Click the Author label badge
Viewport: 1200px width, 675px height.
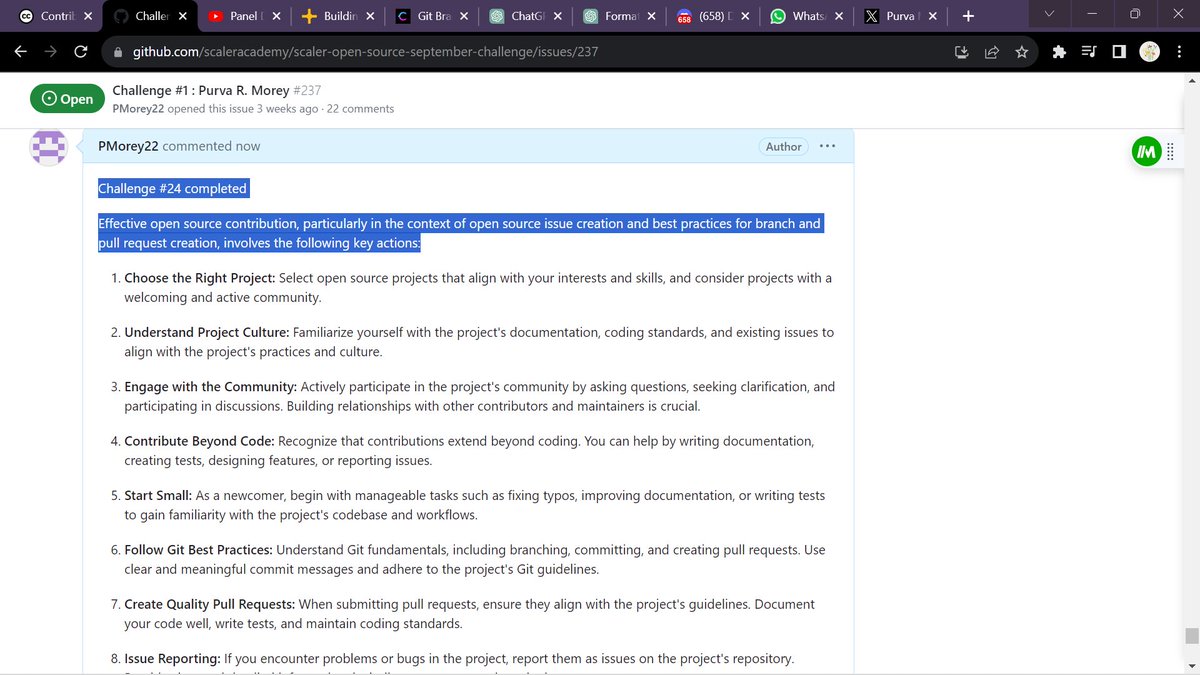[784, 146]
